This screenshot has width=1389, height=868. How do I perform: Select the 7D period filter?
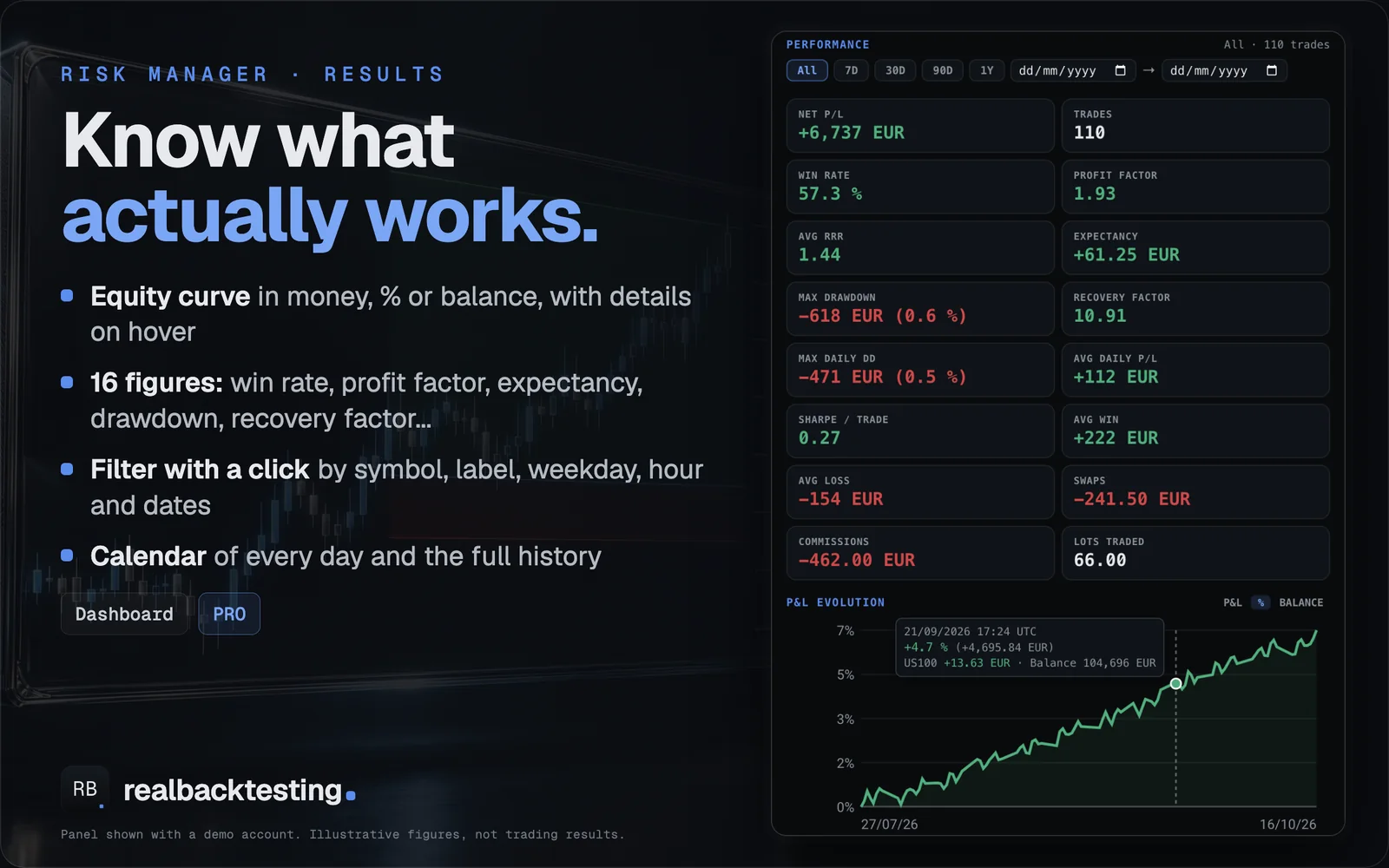[x=852, y=70]
